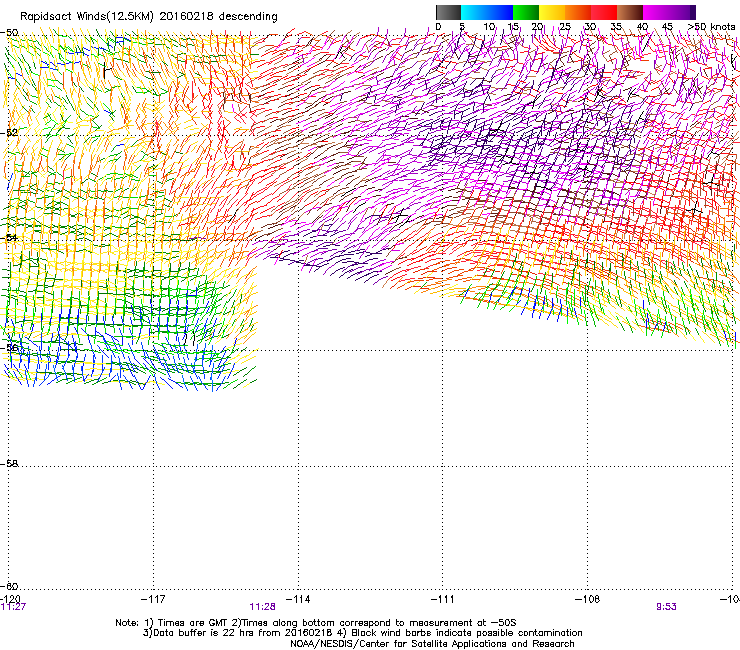Click the -111 longitude label

tap(442, 599)
